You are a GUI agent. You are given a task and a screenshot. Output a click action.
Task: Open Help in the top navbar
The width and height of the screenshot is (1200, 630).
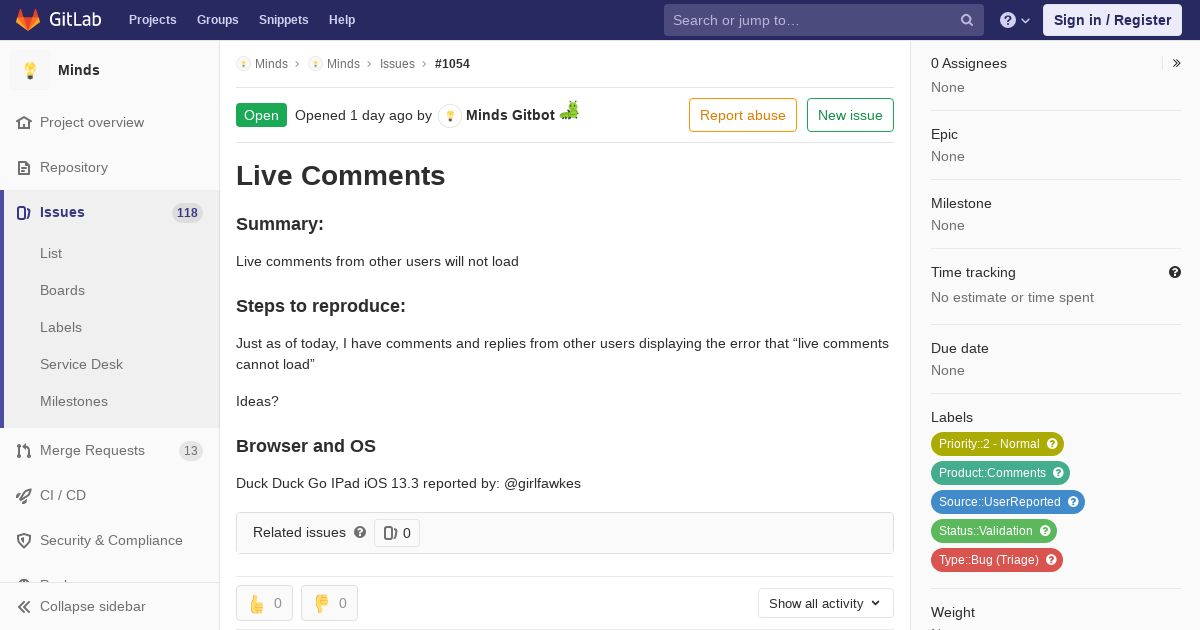coord(342,20)
